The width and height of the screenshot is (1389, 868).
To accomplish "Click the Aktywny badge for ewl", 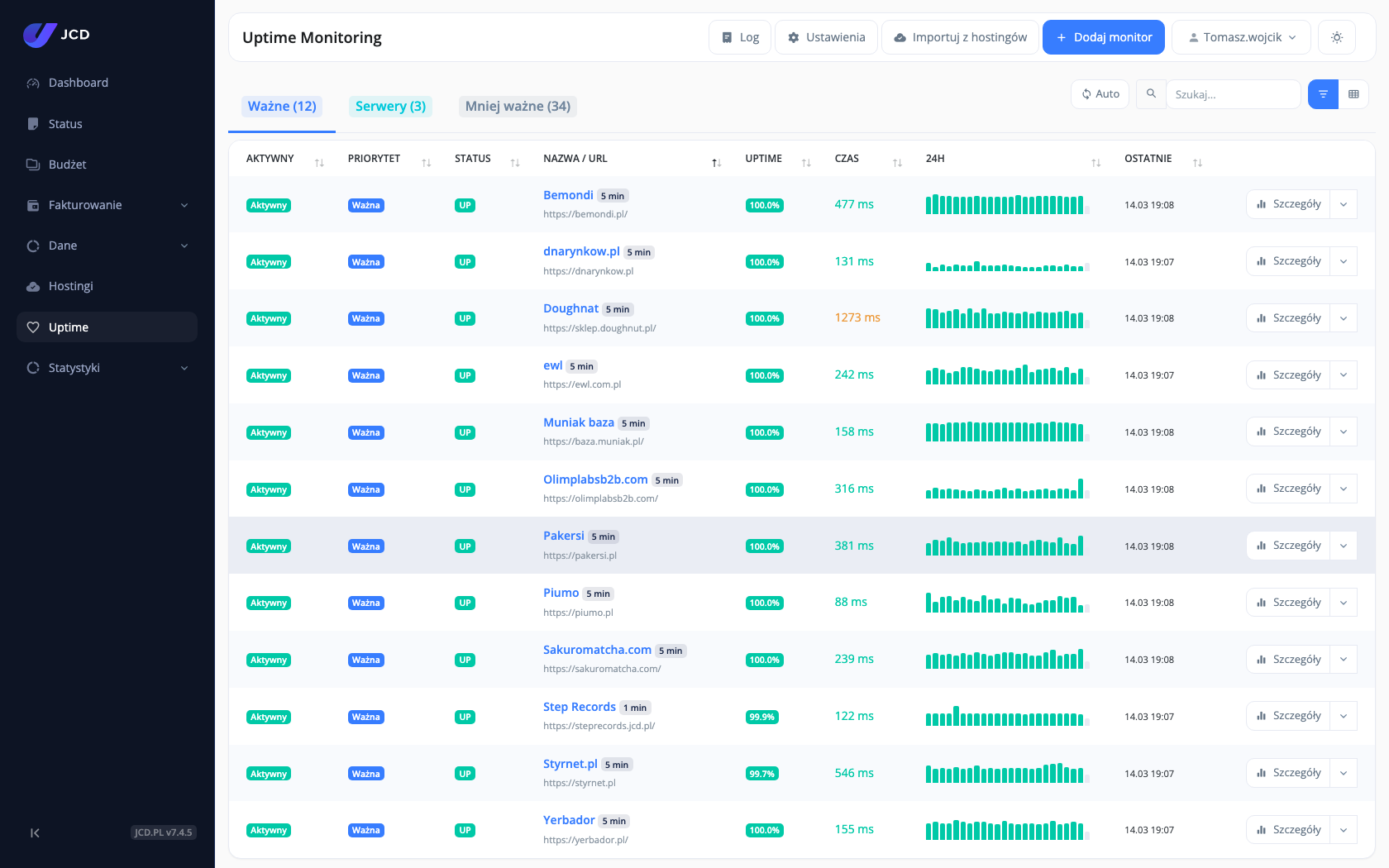I will [x=269, y=375].
